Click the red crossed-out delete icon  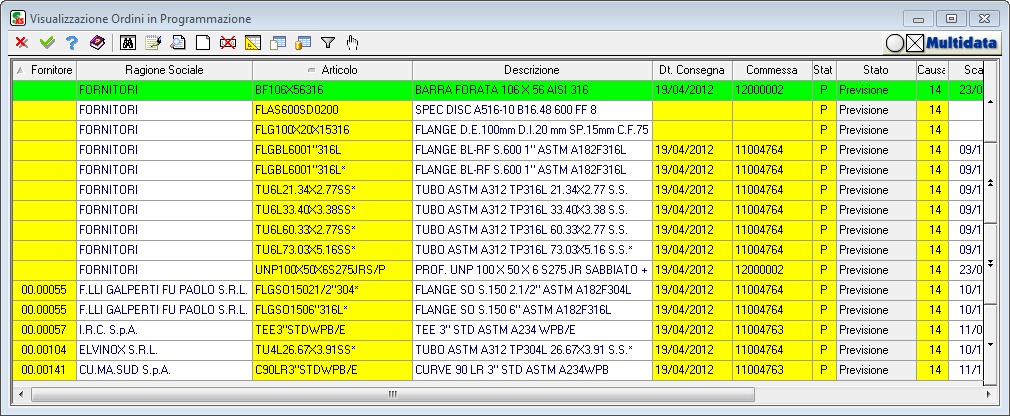pyautogui.click(x=228, y=42)
